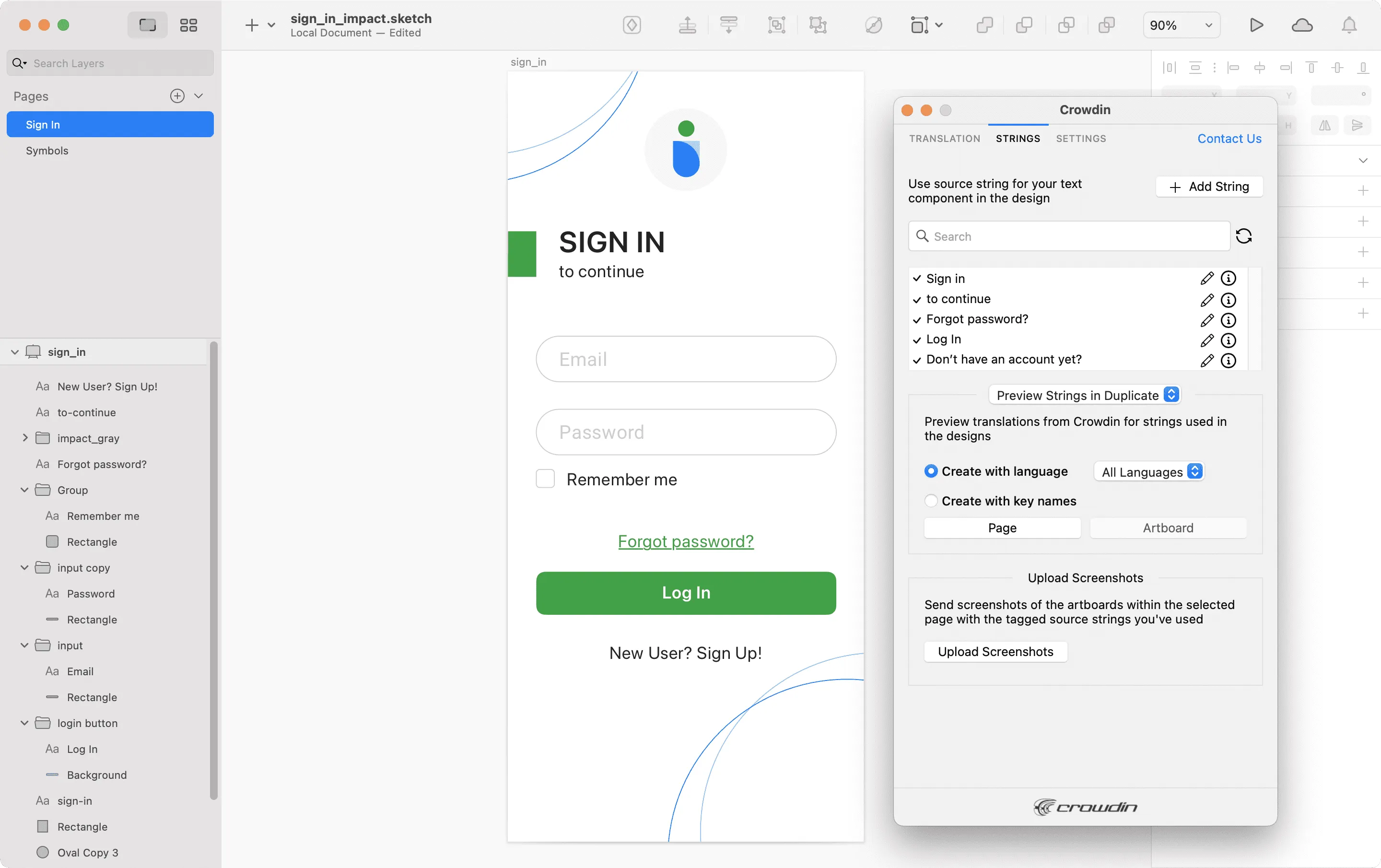Screen dimensions: 1381x868
Task: Switch to the TRANSLATION tab in Crowdin
Action: coord(944,138)
